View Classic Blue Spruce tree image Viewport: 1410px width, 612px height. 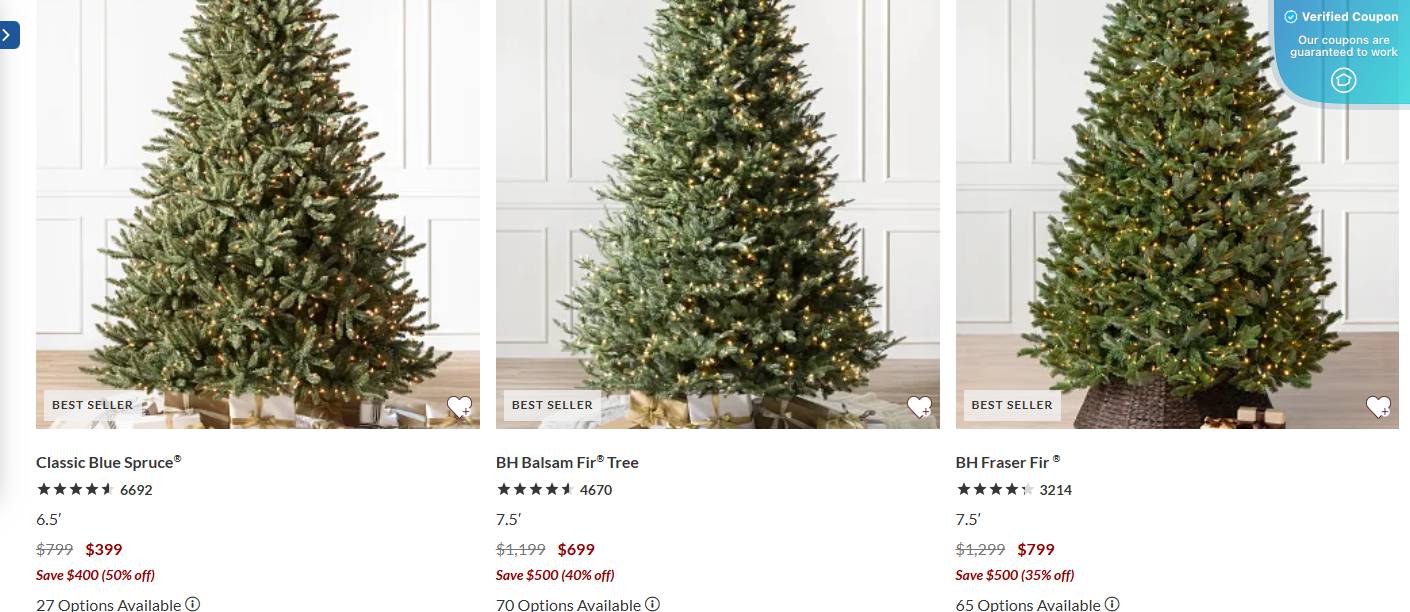(258, 214)
